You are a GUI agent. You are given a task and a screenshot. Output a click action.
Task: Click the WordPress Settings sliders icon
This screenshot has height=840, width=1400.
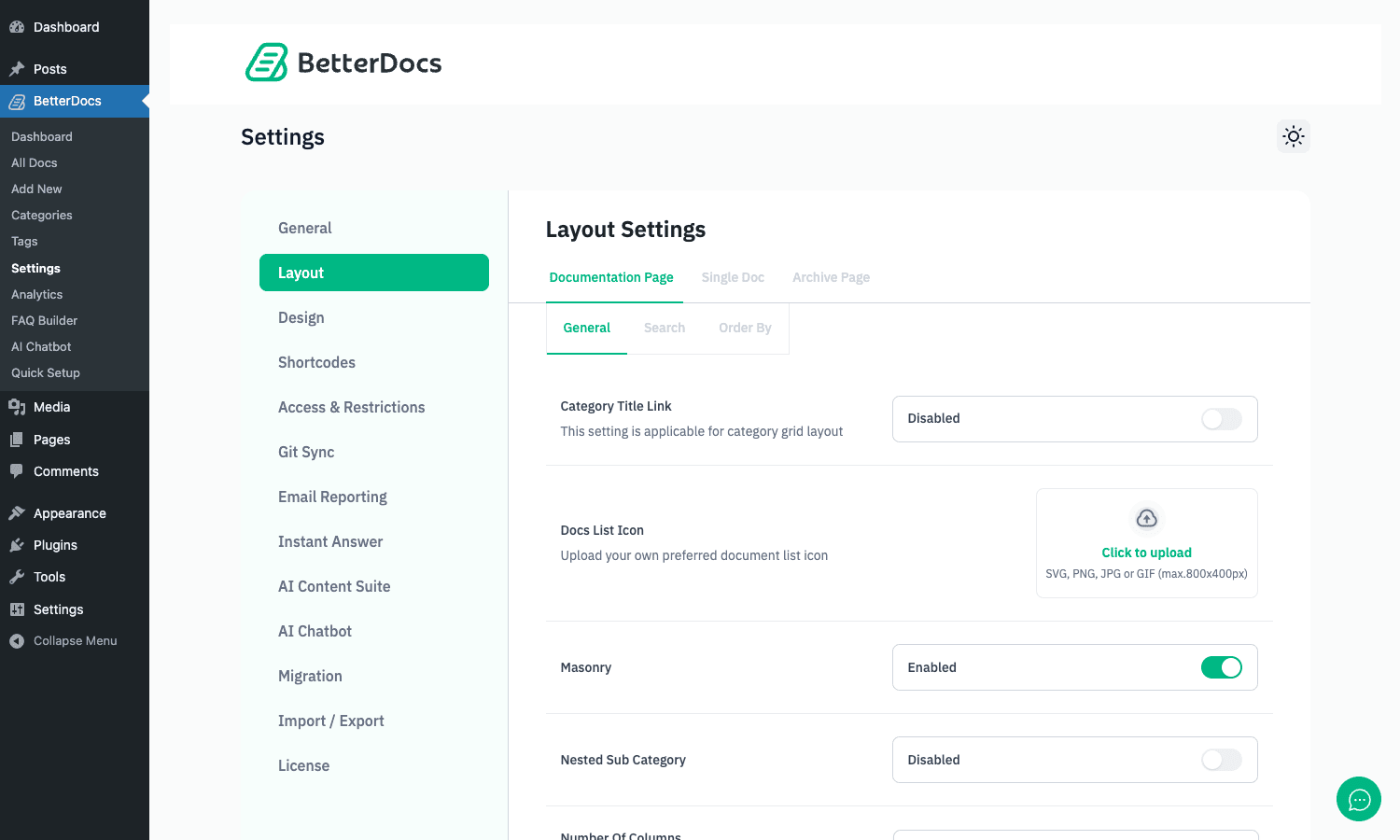(17, 609)
